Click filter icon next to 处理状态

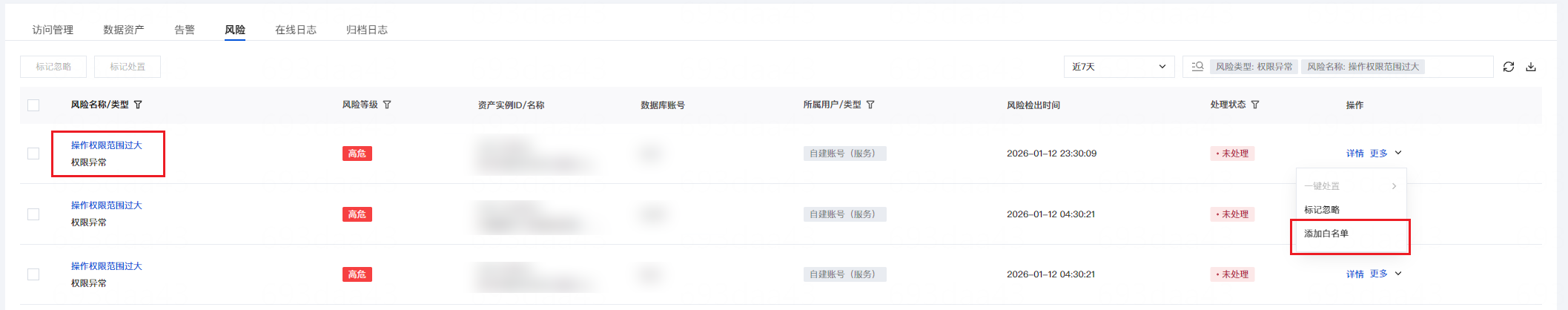pyautogui.click(x=1255, y=105)
